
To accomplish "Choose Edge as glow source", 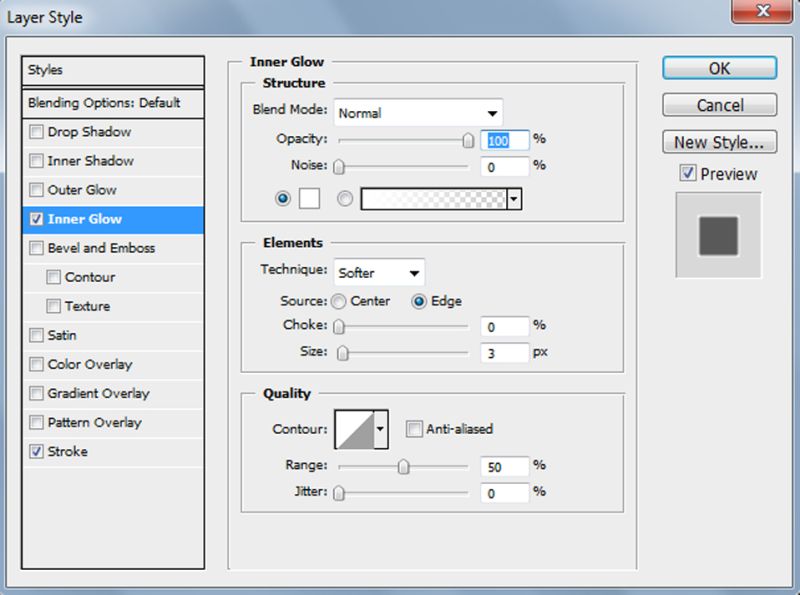I will coord(418,302).
